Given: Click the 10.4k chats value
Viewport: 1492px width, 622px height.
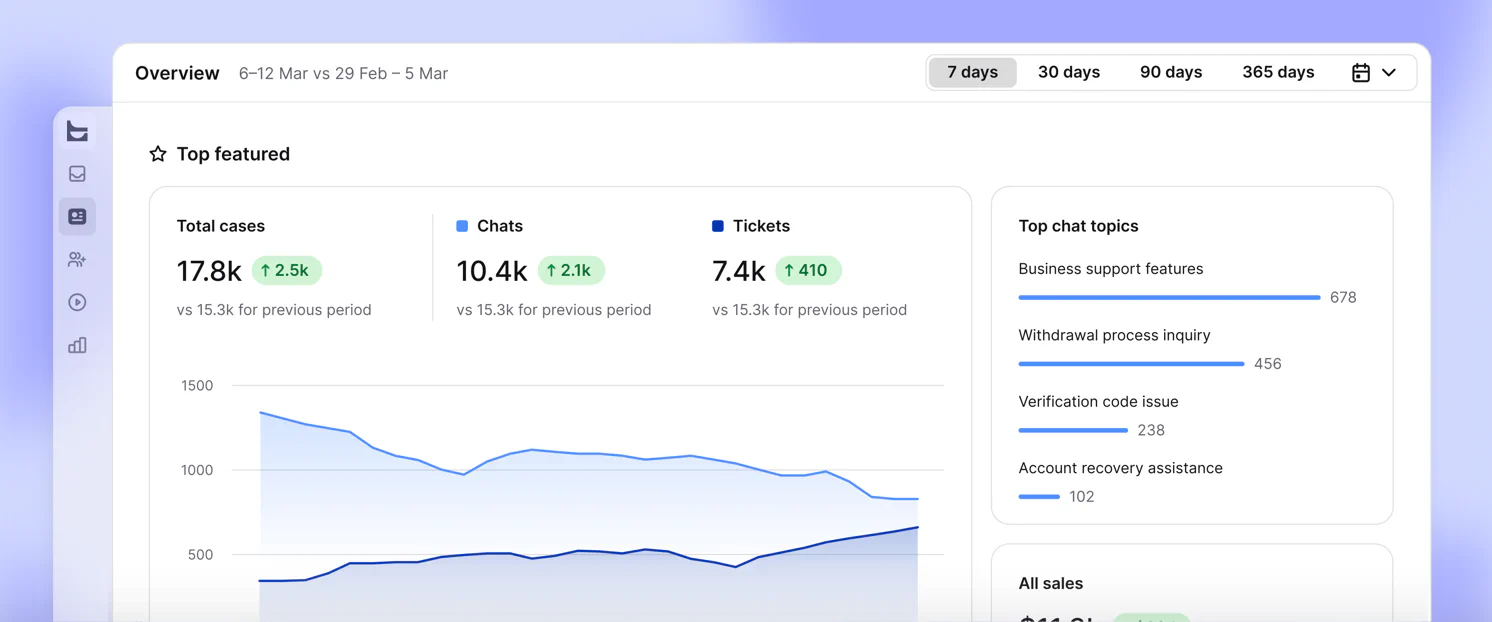Looking at the screenshot, I should [492, 271].
